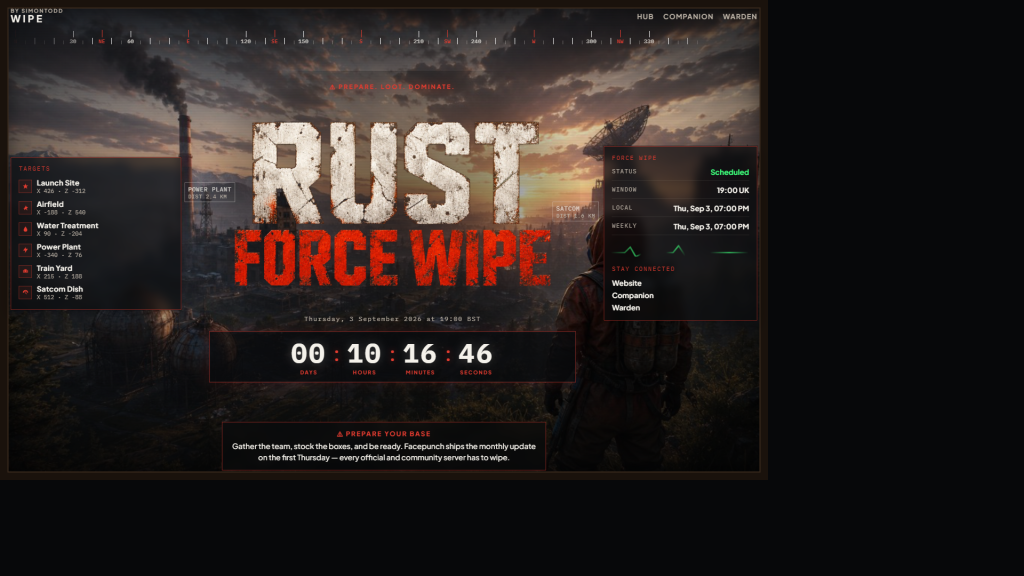Select the Water Treatment target name

(67, 225)
